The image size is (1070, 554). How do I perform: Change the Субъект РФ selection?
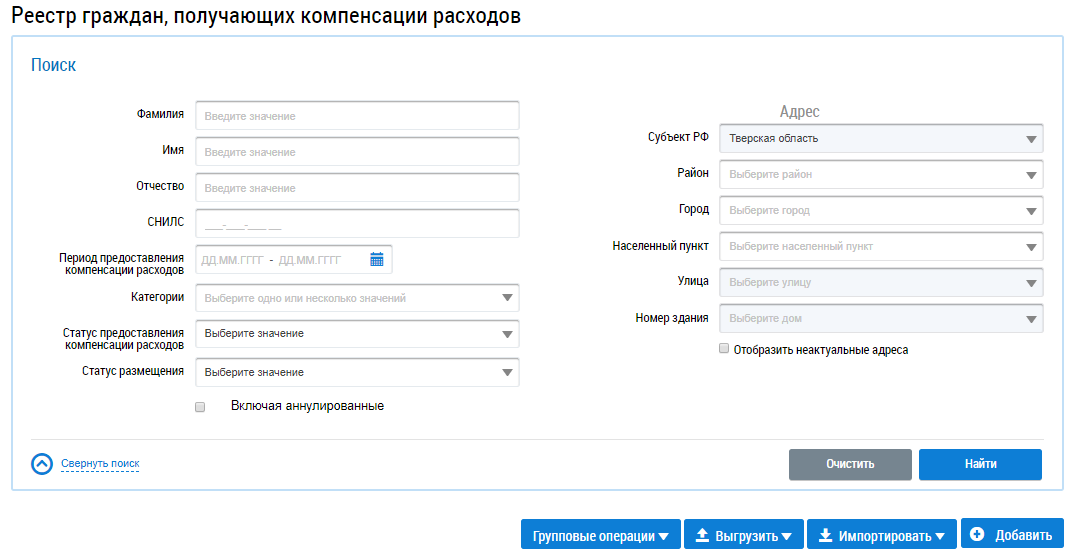[x=881, y=139]
